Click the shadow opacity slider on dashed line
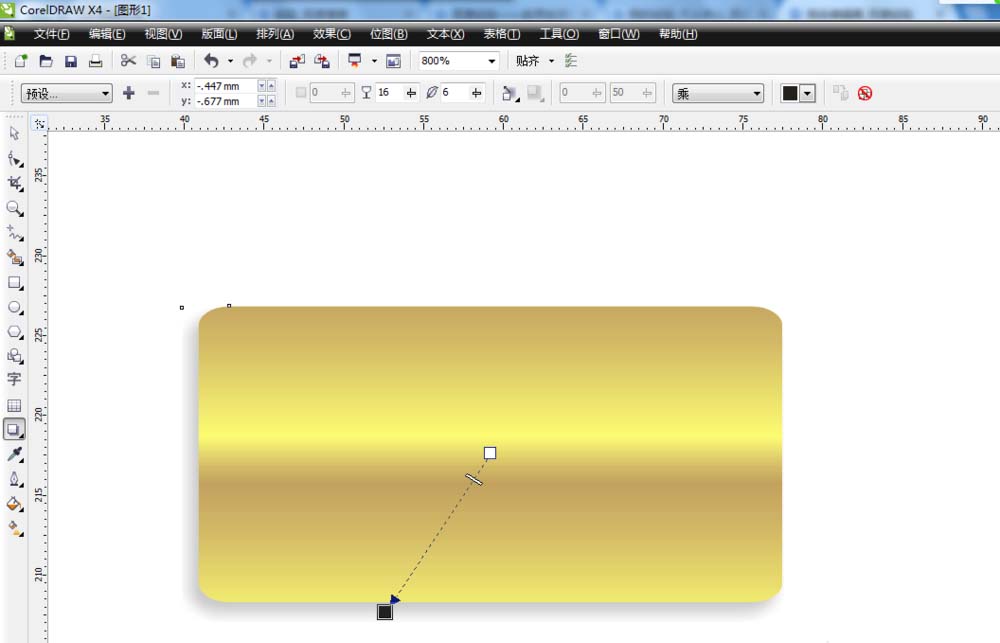Image resolution: width=1000 pixels, height=643 pixels. 474,480
